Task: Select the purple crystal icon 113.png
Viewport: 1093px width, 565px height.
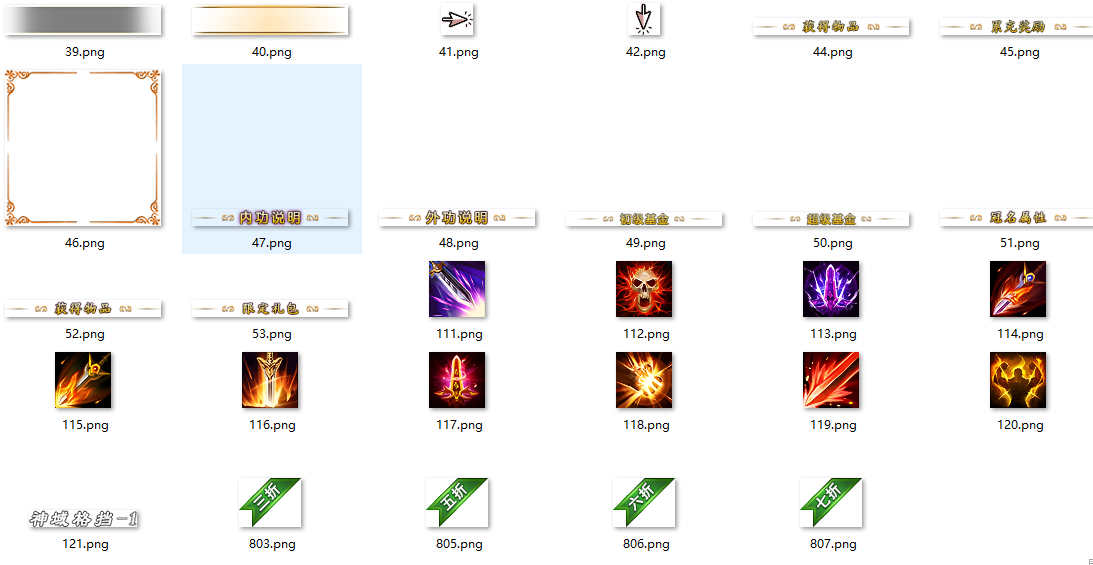Action: tap(831, 289)
